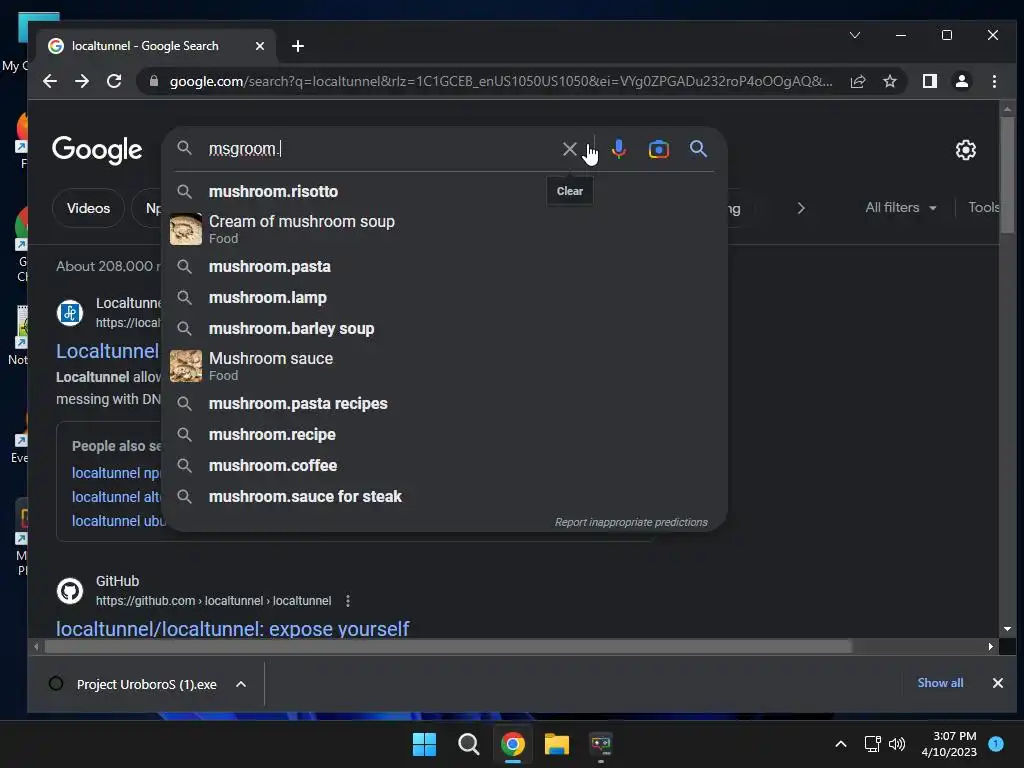This screenshot has width=1024, height=768.
Task: Close the localtunnel Google Search tab
Action: [259, 46]
